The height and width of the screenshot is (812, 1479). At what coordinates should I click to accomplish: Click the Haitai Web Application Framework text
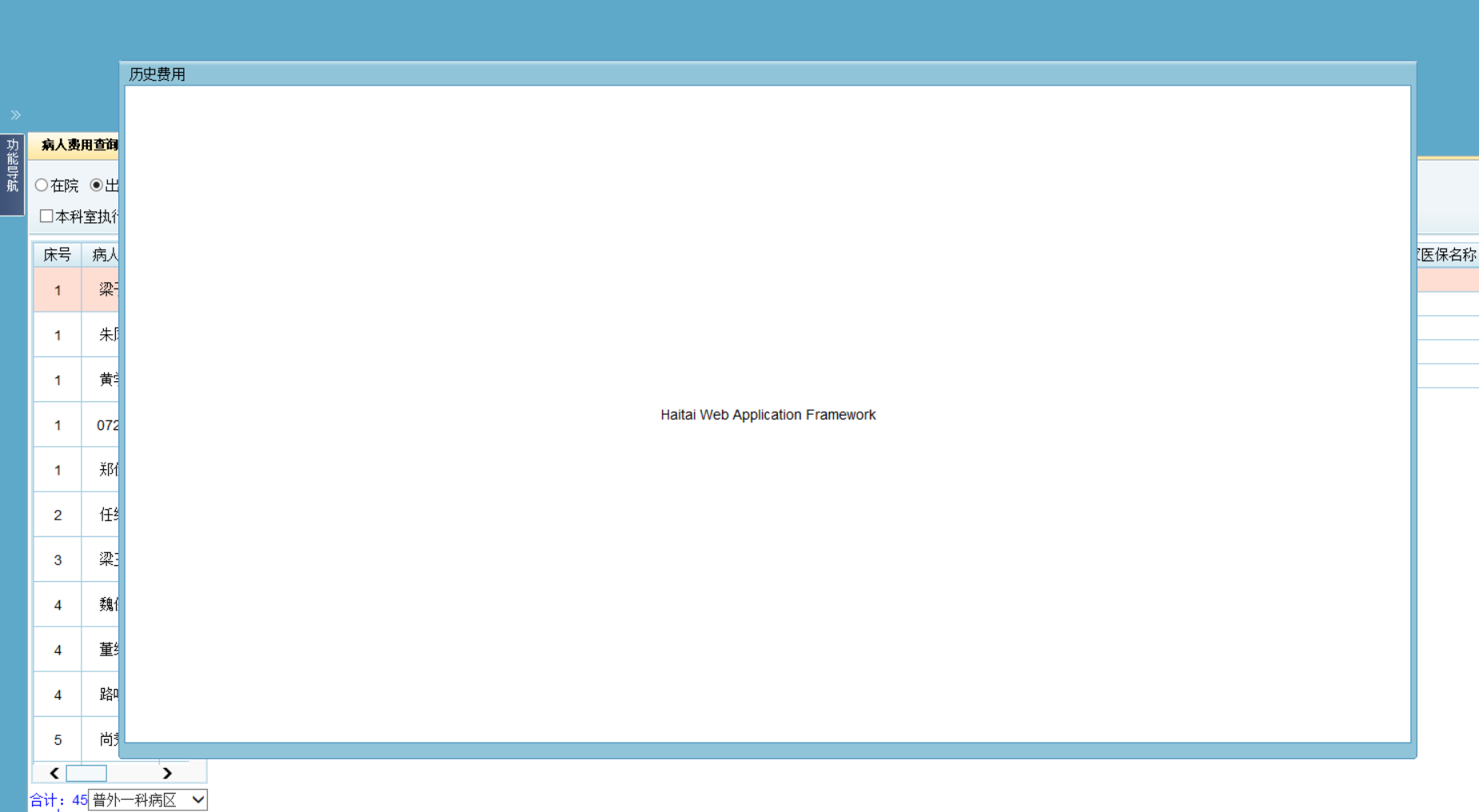[767, 415]
